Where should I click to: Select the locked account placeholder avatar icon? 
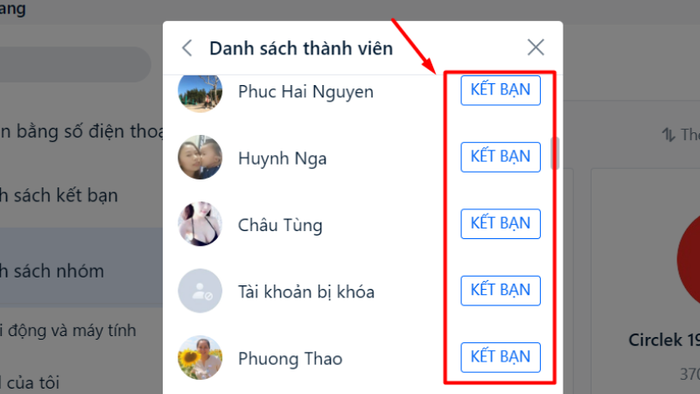click(200, 291)
